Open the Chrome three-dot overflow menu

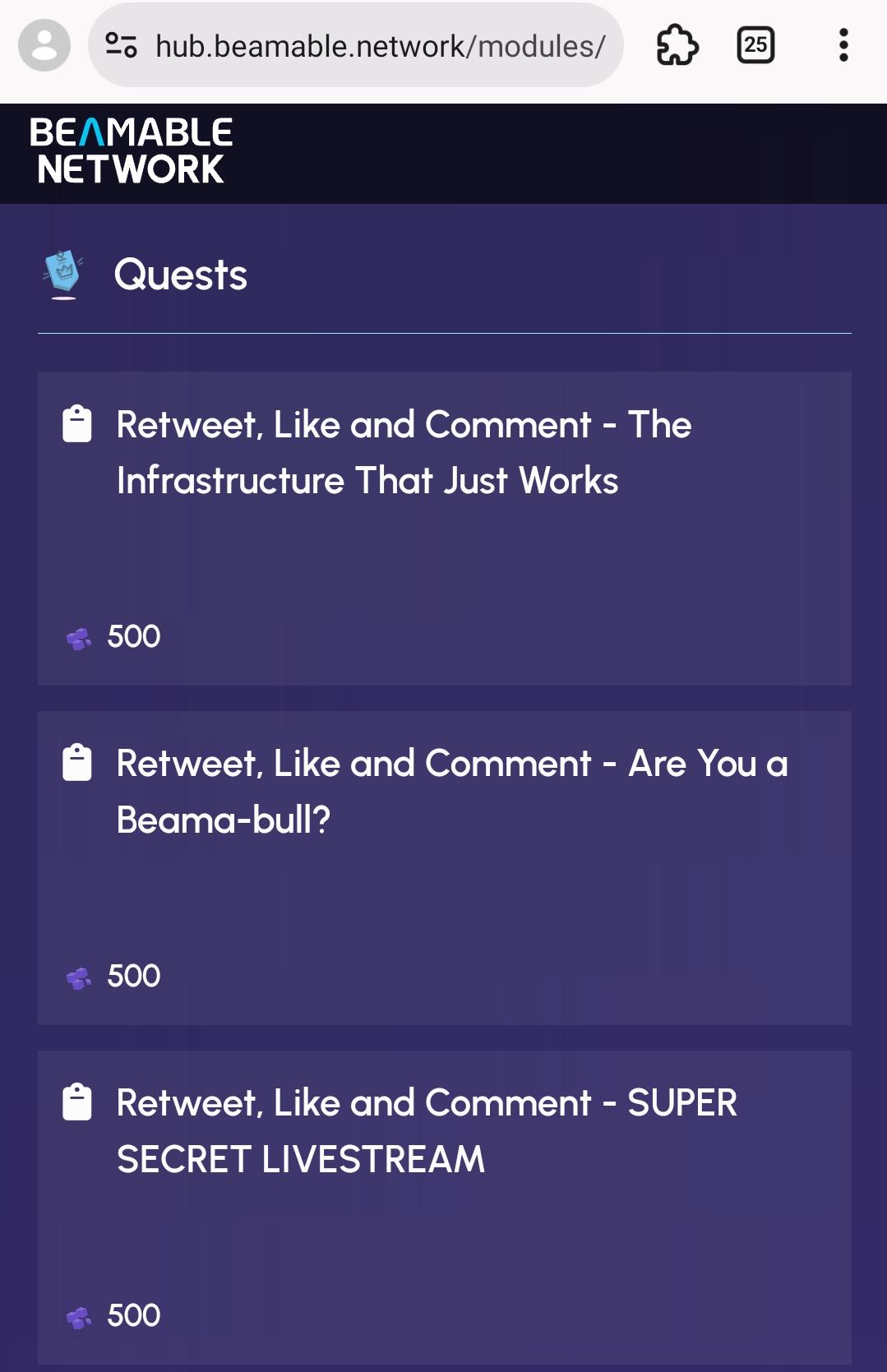[x=843, y=45]
